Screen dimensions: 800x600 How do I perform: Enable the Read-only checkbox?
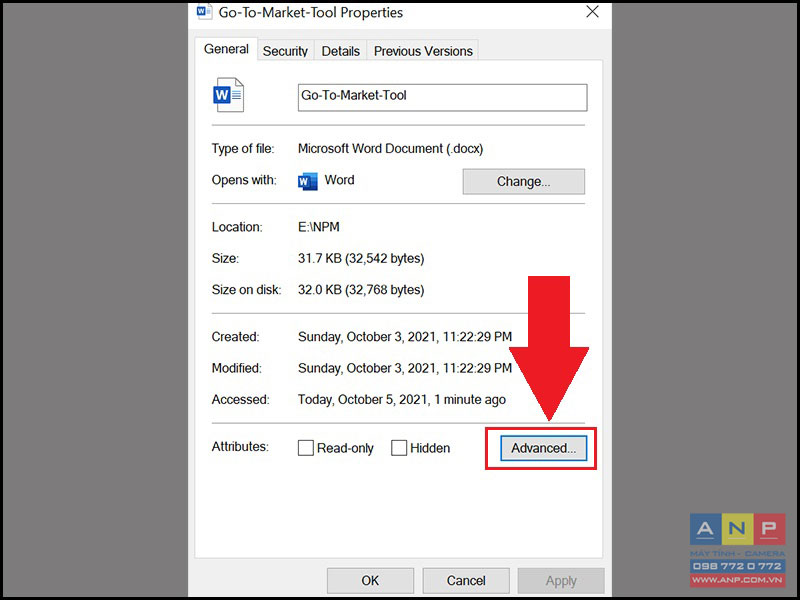pyautogui.click(x=306, y=448)
